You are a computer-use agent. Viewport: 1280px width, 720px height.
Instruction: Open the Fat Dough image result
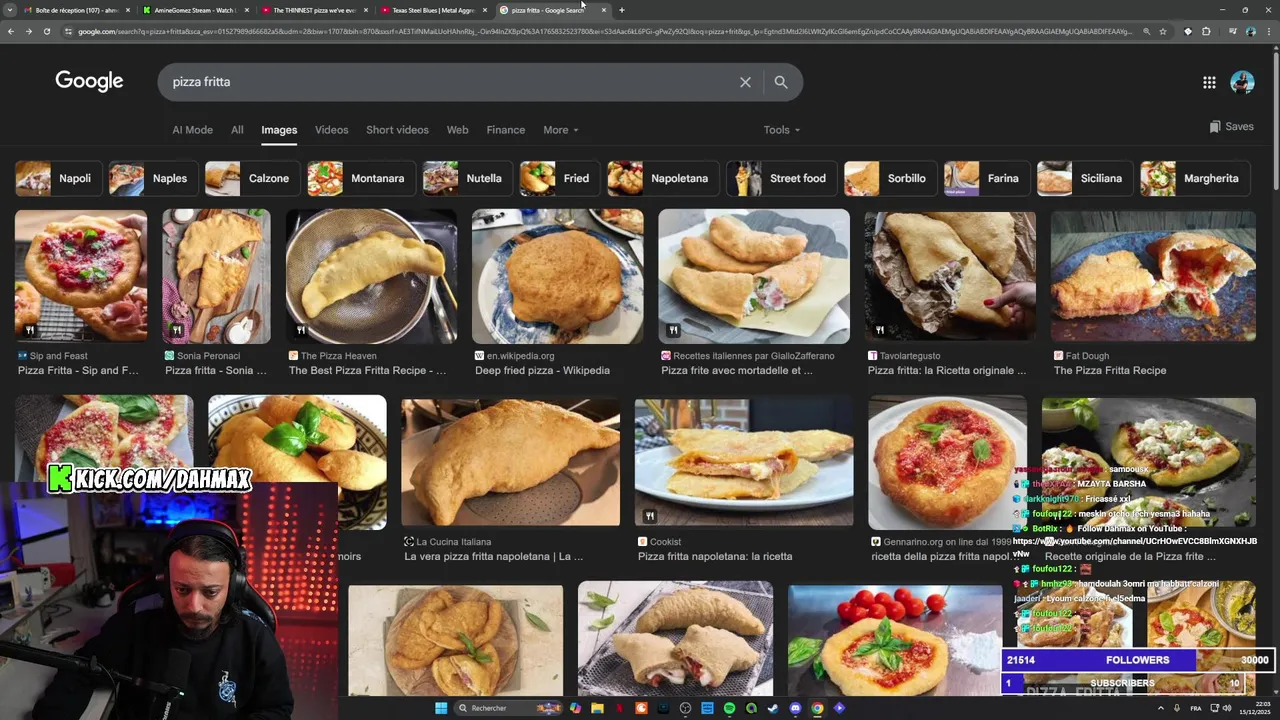tap(1153, 276)
